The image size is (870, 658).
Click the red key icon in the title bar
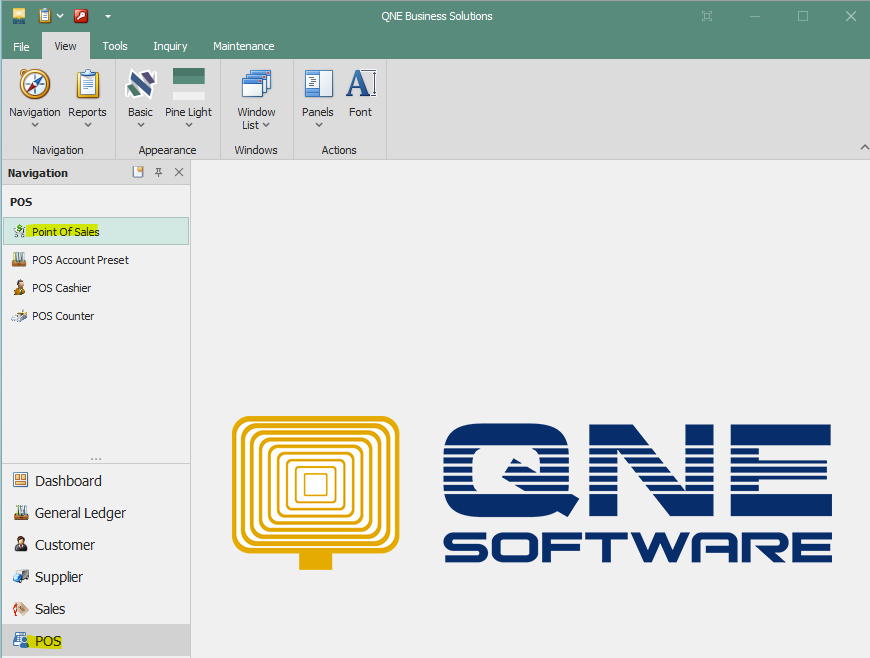81,16
